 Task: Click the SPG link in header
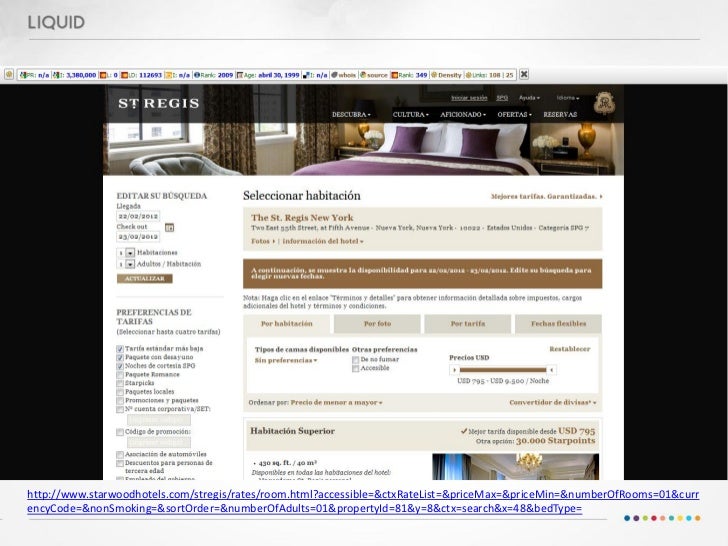point(502,98)
